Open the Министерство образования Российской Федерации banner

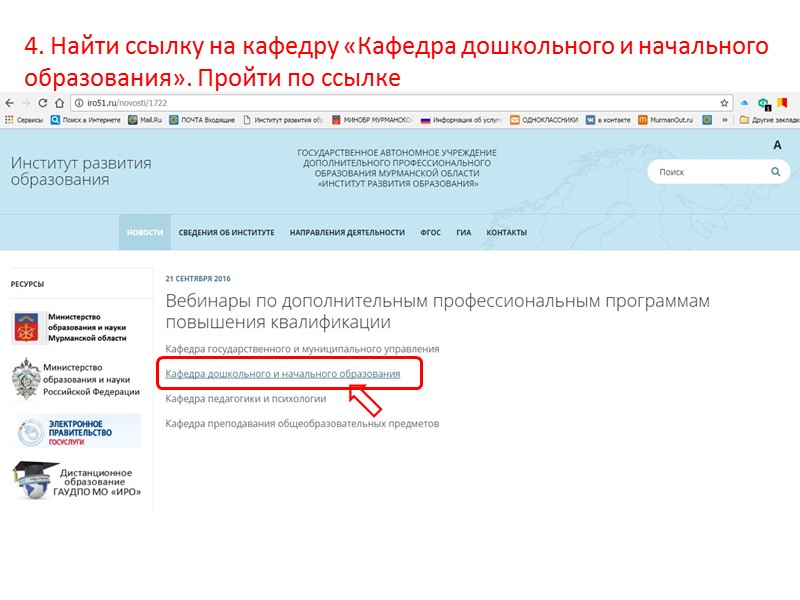click(76, 379)
